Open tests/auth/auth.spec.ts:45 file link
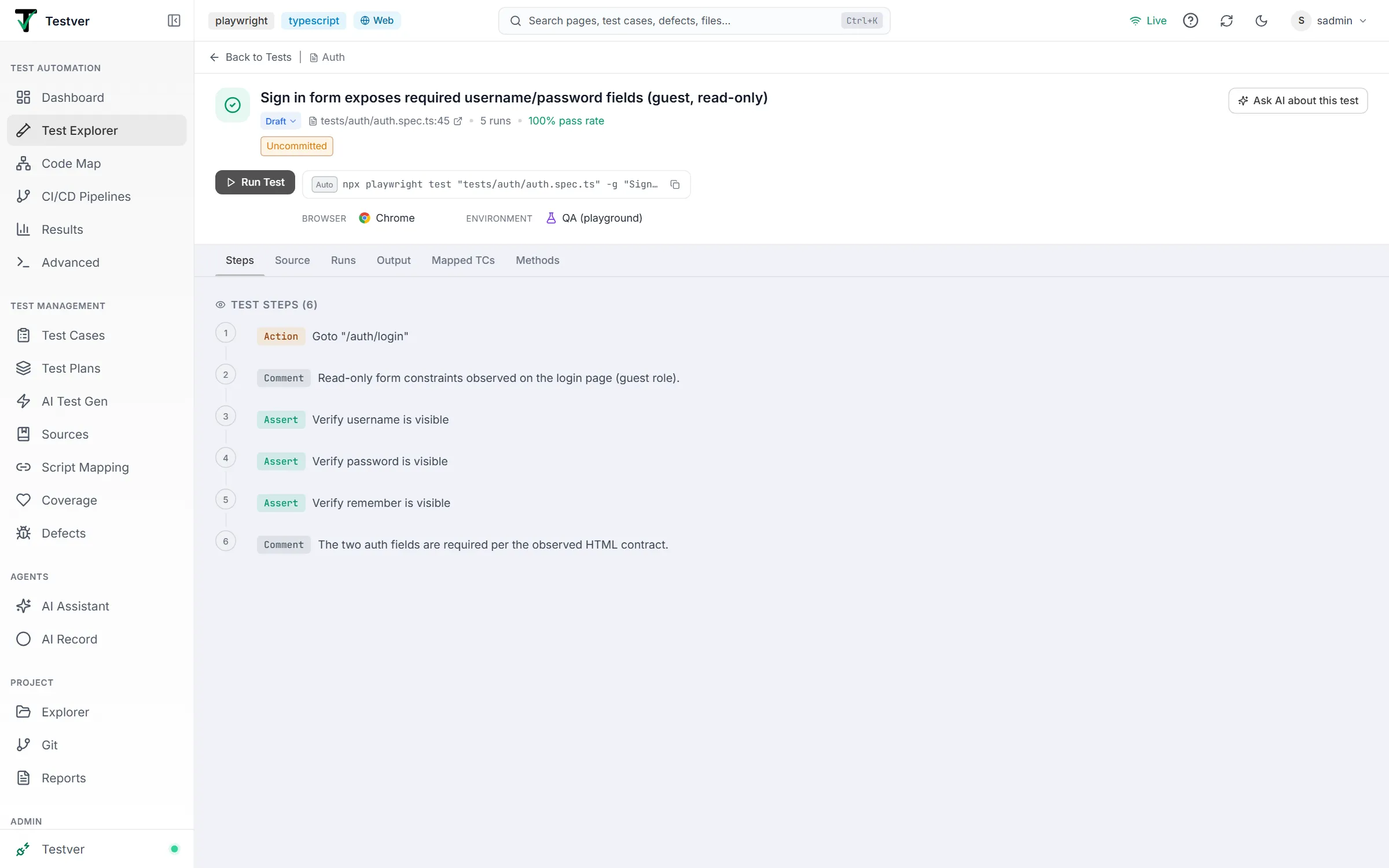Screen dimensions: 1389x868 (385, 121)
